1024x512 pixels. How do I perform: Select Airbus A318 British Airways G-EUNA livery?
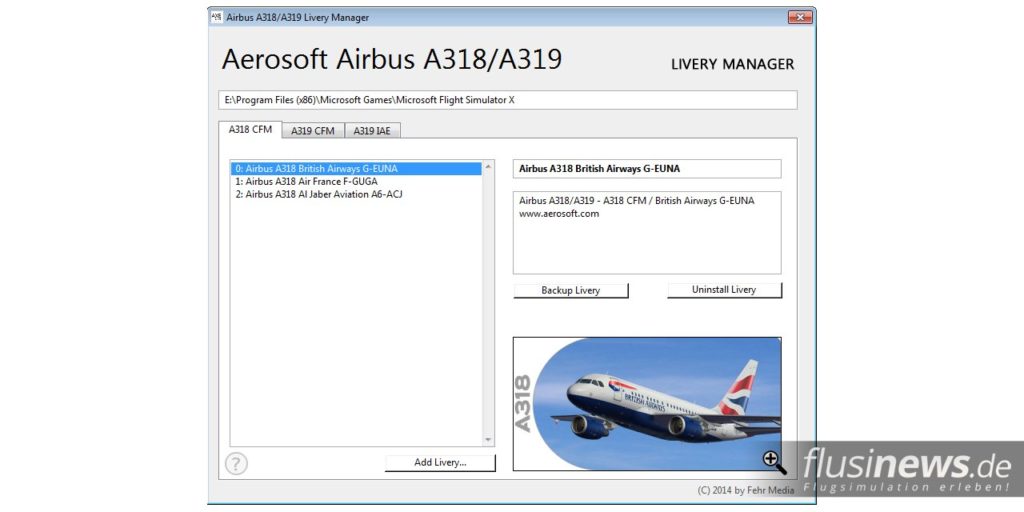pyautogui.click(x=357, y=168)
